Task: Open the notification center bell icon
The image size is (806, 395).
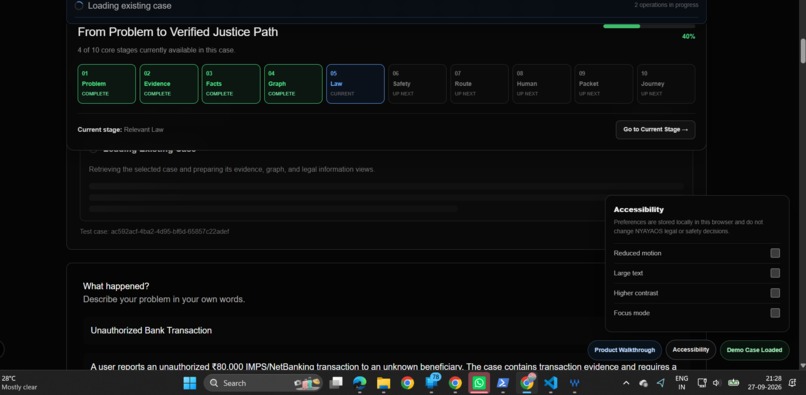Action: pos(792,383)
